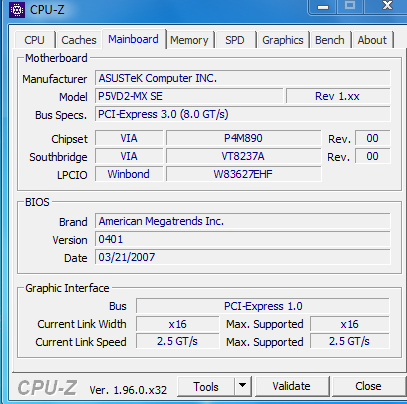
Task: Select bus specs PCI-Express 3.0 (8.0 GT/s)
Action: (243, 114)
